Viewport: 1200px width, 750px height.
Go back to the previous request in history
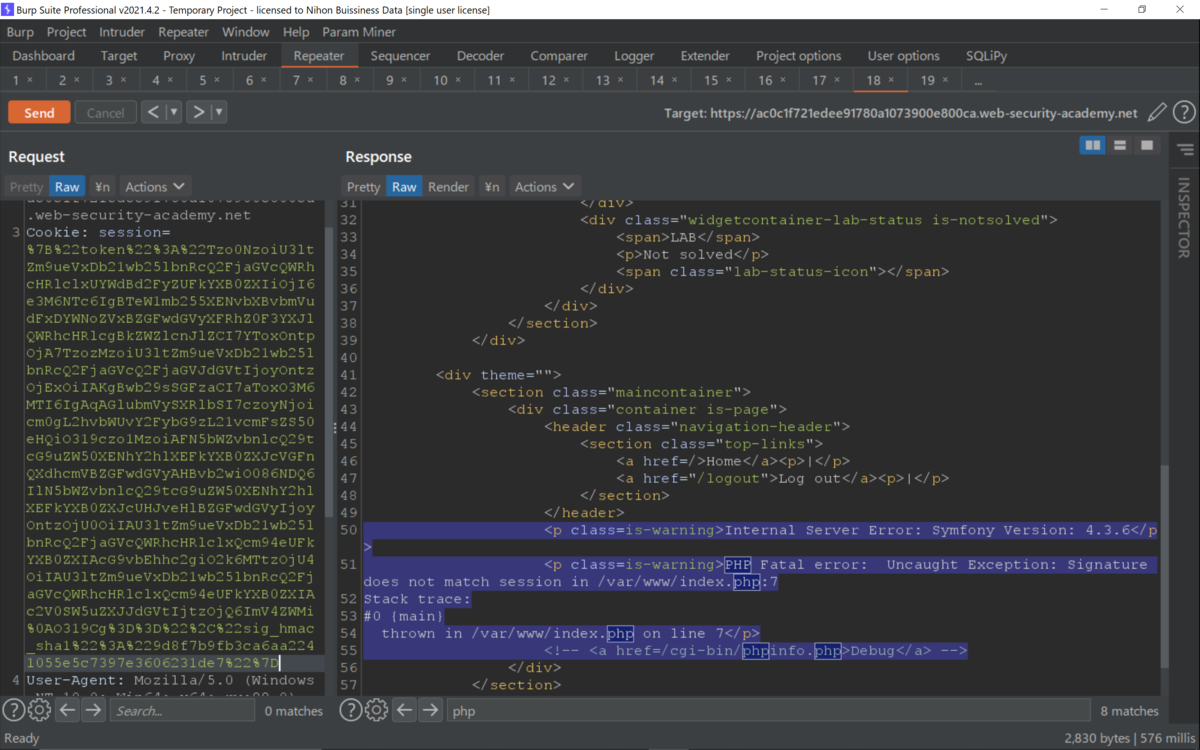[153, 112]
